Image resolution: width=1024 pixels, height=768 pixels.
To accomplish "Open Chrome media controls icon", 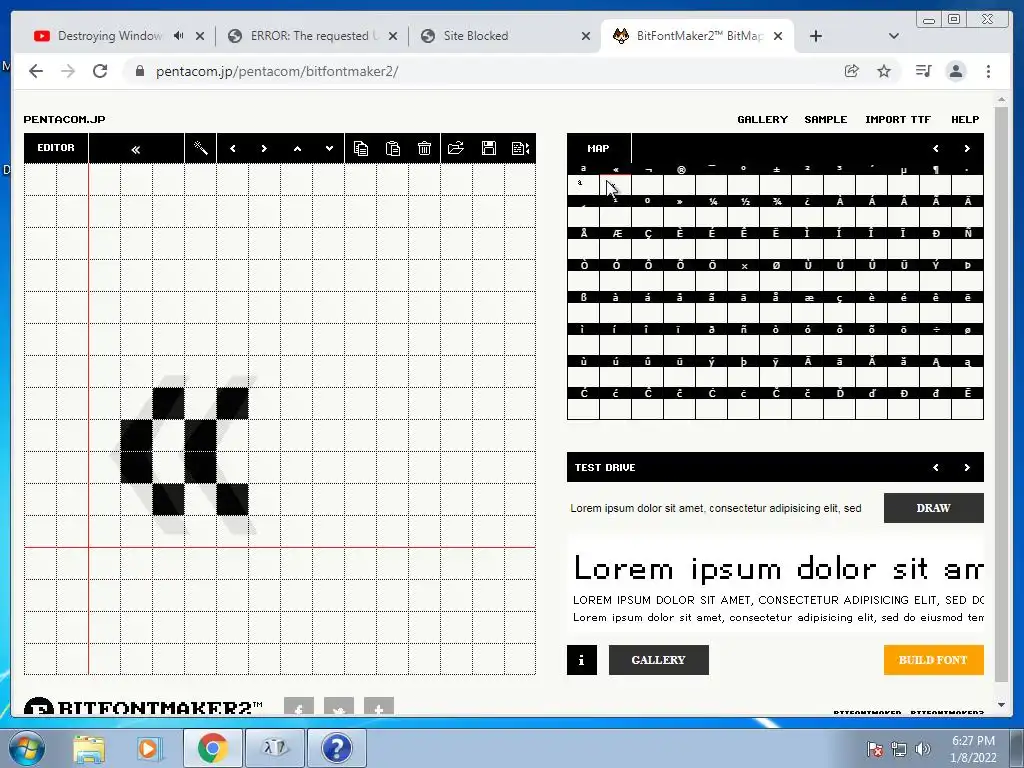I will 923,71.
